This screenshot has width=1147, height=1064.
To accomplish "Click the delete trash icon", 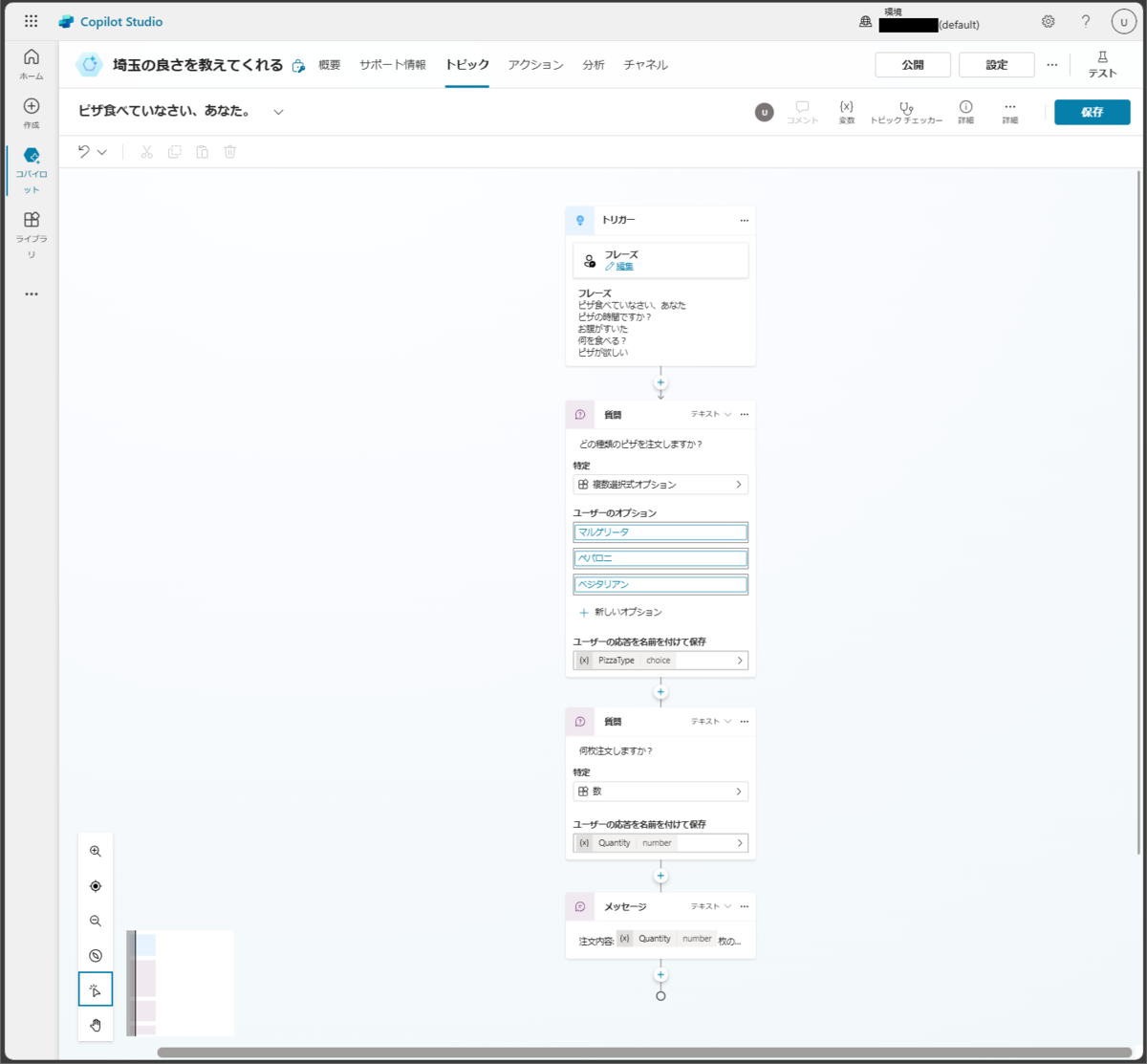I will (x=229, y=151).
